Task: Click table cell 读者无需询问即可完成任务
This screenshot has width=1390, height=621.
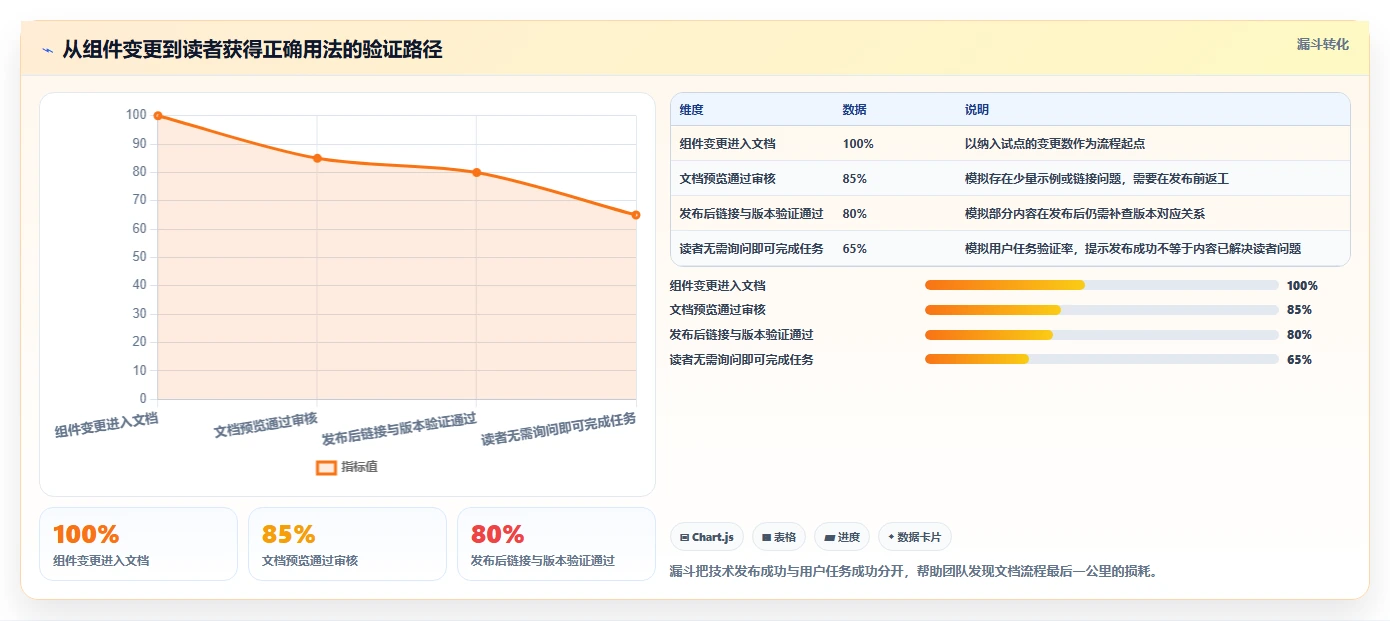Action: tap(751, 249)
